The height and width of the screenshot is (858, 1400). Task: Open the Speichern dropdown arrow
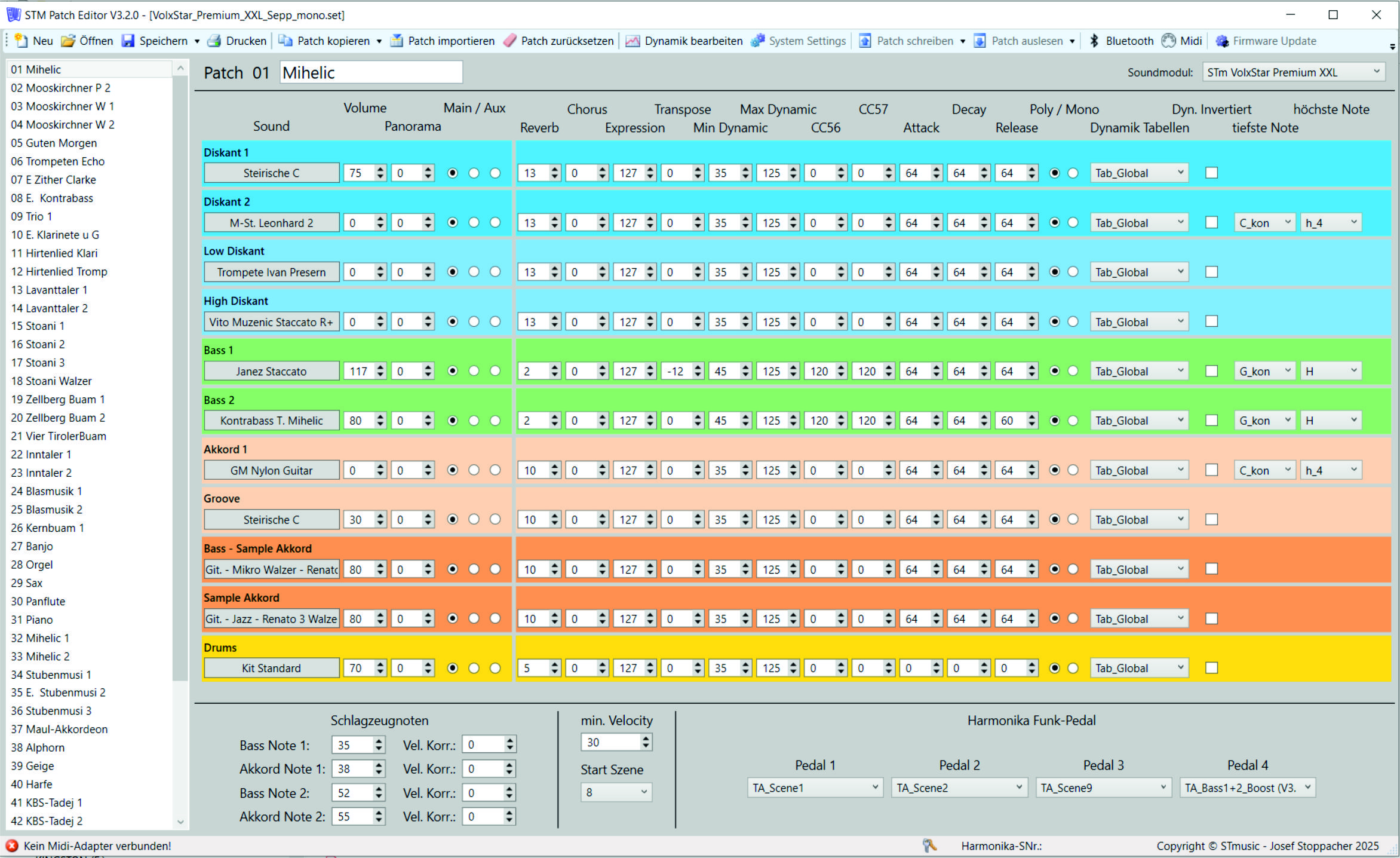coord(197,41)
